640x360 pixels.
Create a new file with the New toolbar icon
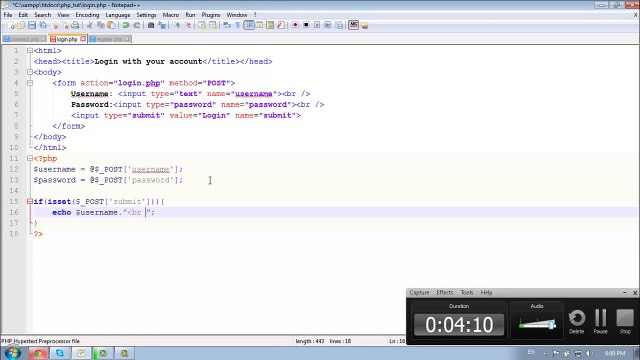coord(11,25)
